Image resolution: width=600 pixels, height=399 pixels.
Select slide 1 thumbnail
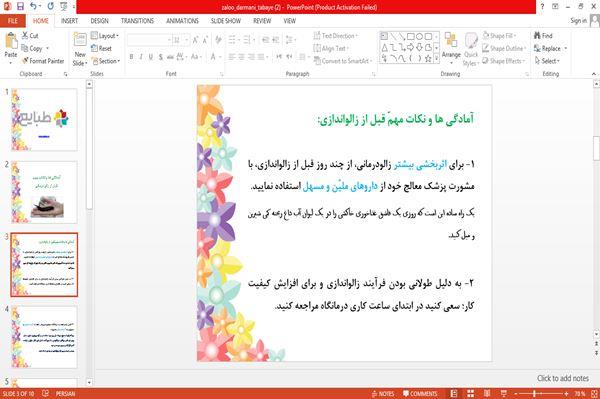pos(44,120)
